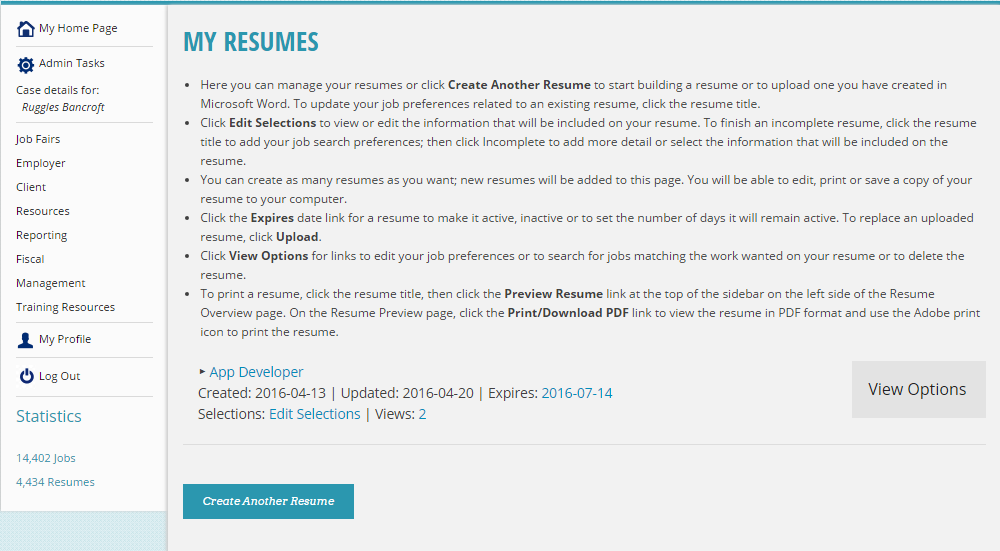Click the Edit Selections link

click(x=314, y=414)
